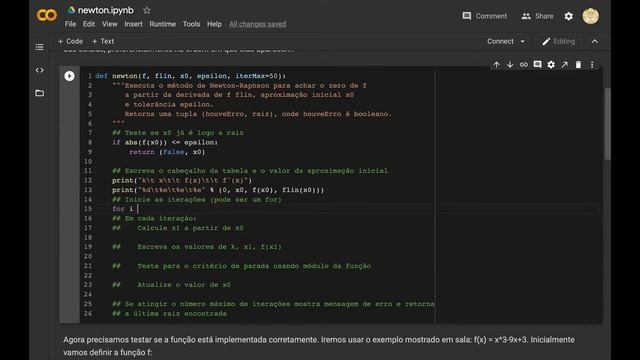
Task: Click the comment 'Atualize o valor de x0'
Action: point(184,285)
